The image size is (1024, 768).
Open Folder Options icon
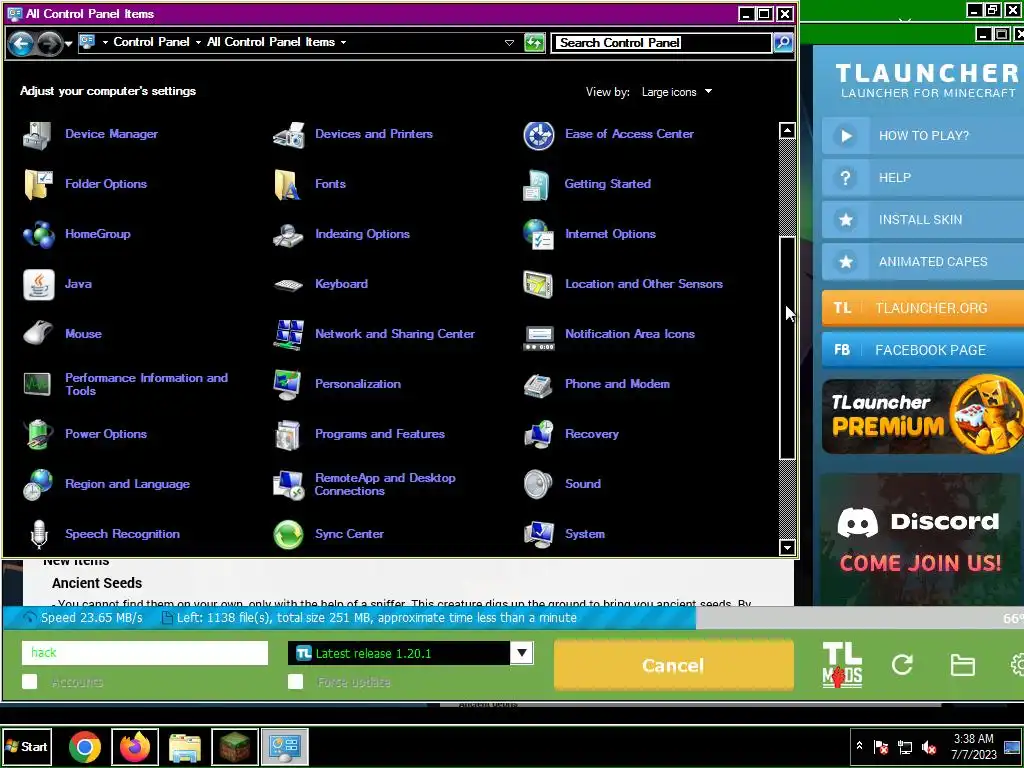[x=38, y=184]
